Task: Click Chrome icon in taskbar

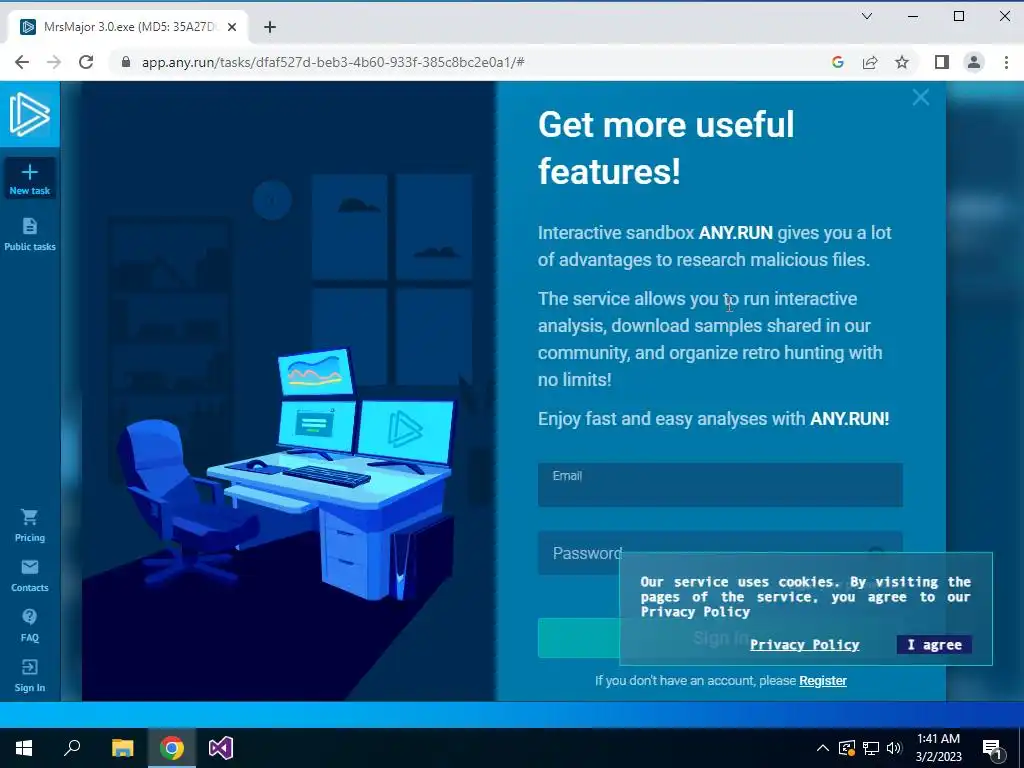Action: click(x=172, y=748)
